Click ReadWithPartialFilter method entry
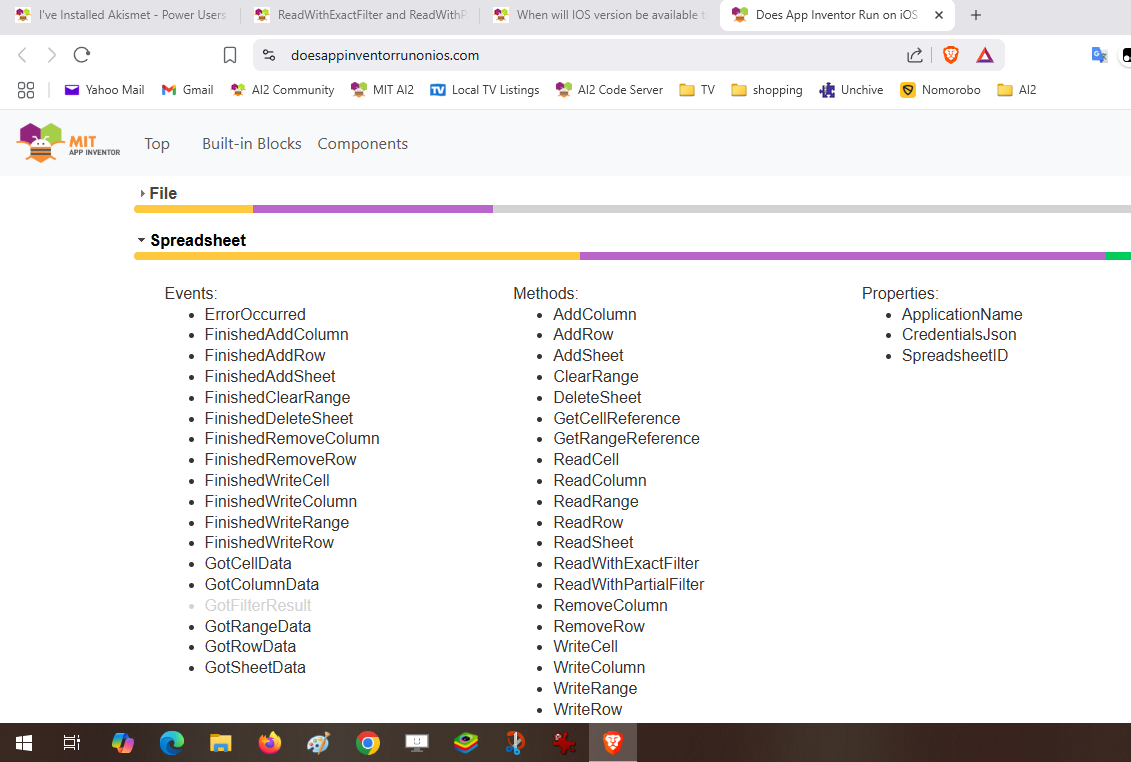Image resolution: width=1131 pixels, height=762 pixels. point(629,584)
